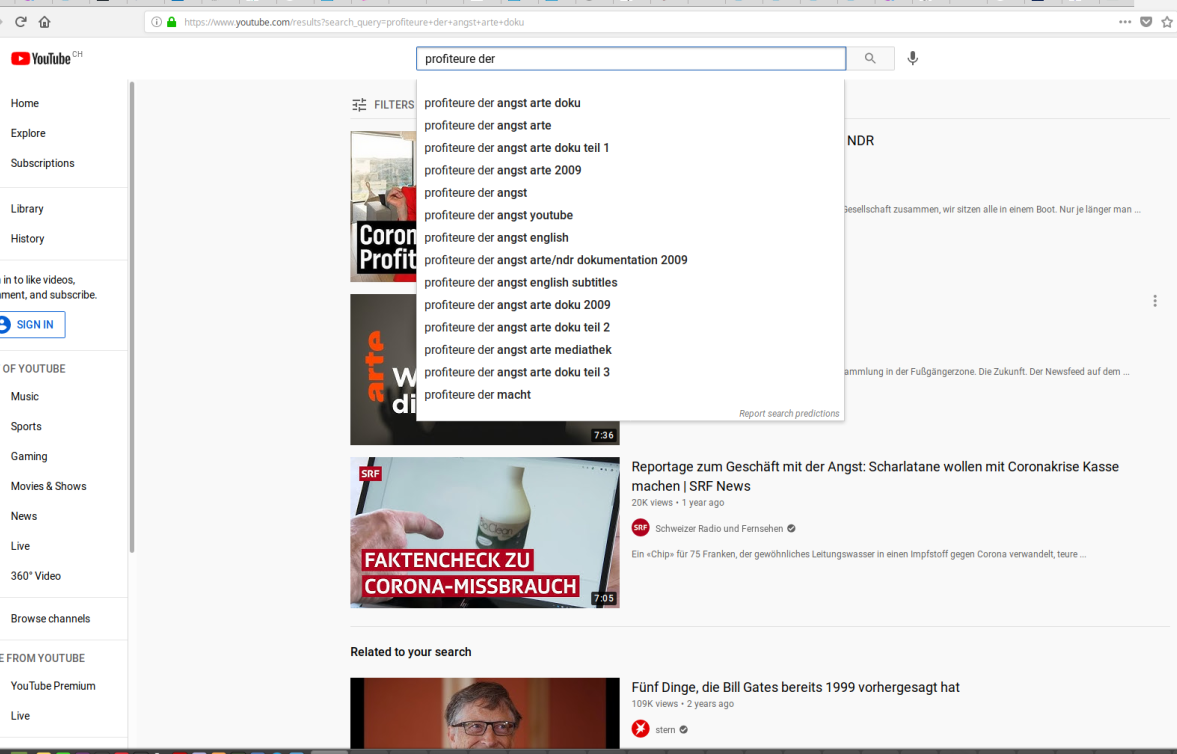Select suggestion 'profiteure der angst arte 2009'

tap(630, 170)
